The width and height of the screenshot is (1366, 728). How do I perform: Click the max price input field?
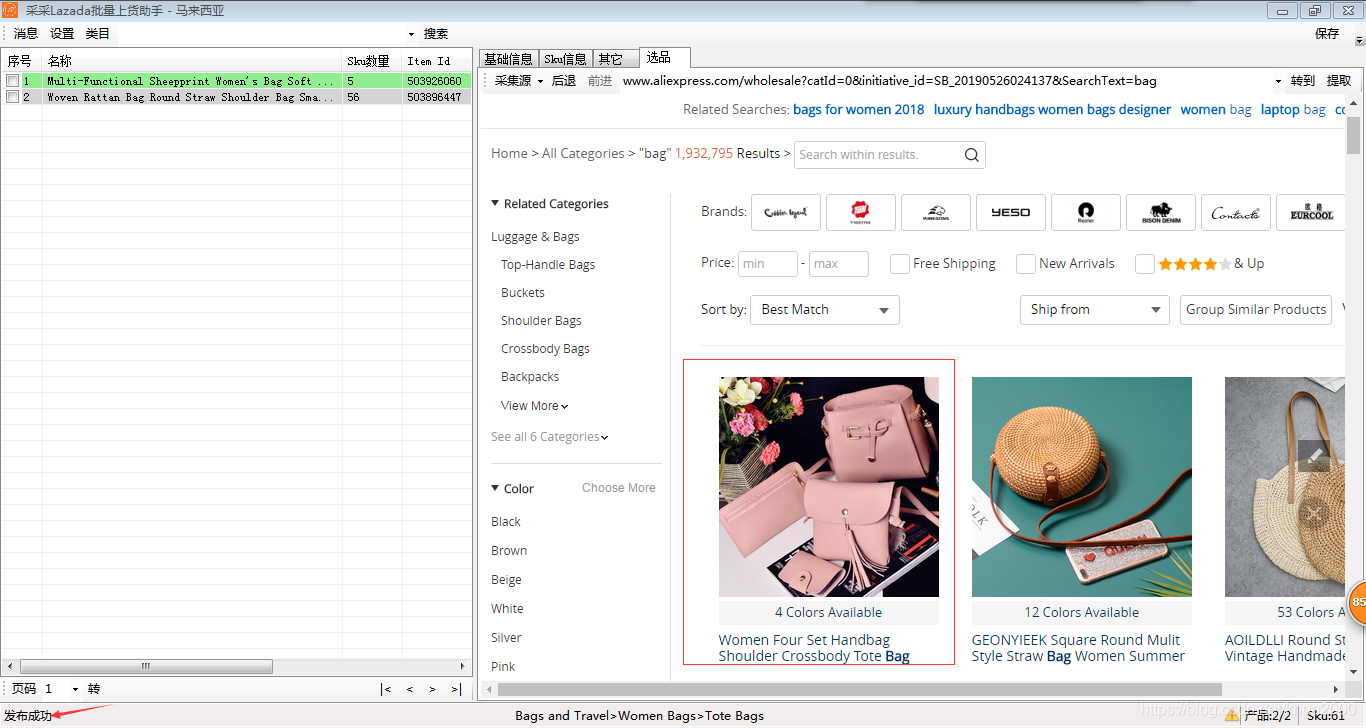pos(839,264)
